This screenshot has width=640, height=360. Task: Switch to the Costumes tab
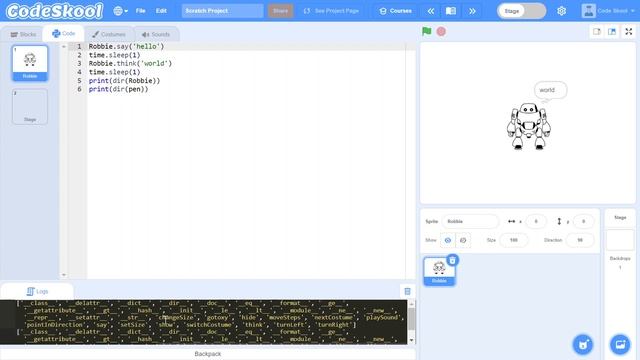pos(109,34)
